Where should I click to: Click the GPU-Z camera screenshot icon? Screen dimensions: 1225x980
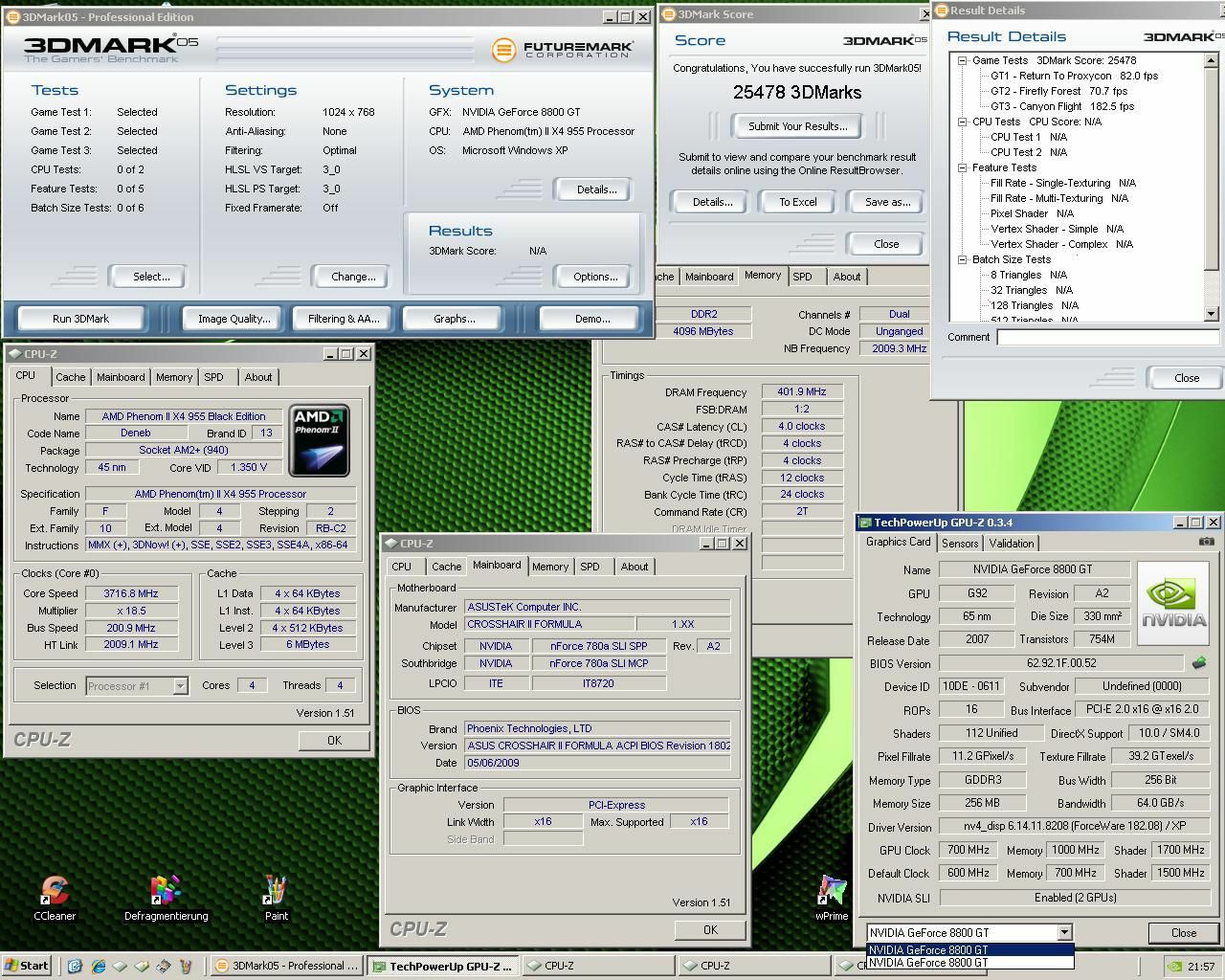pos(1206,542)
